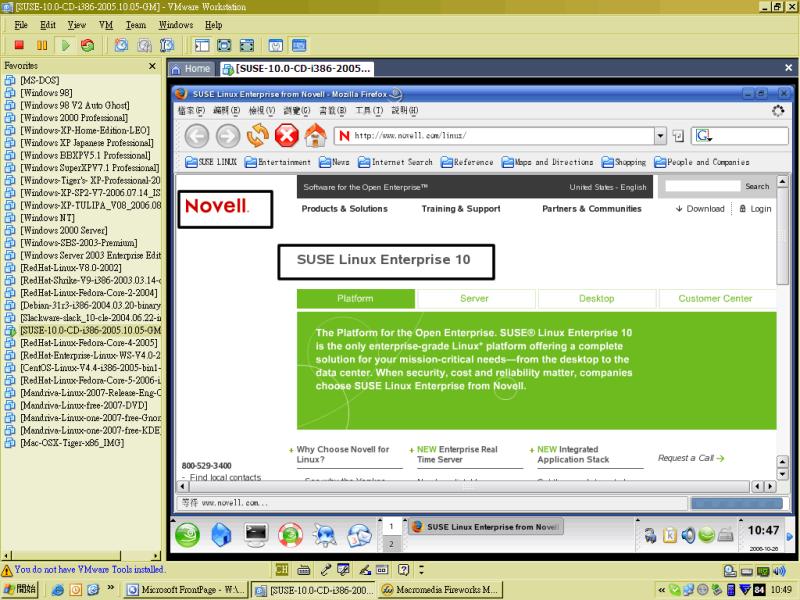Click Firefox forward arrow button

[x=228, y=136]
